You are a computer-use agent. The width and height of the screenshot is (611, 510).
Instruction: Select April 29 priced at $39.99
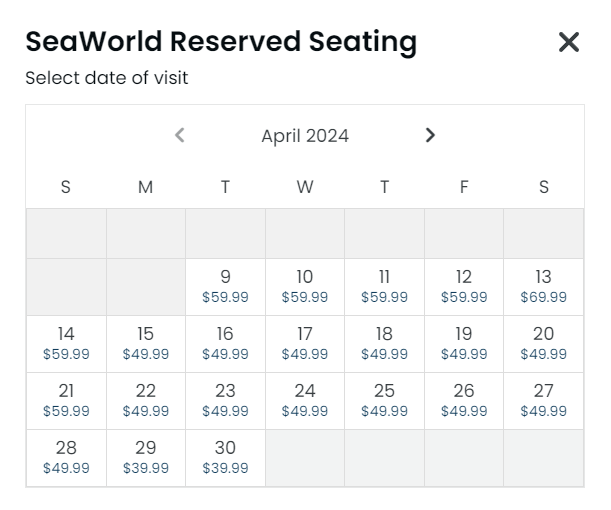pos(146,457)
